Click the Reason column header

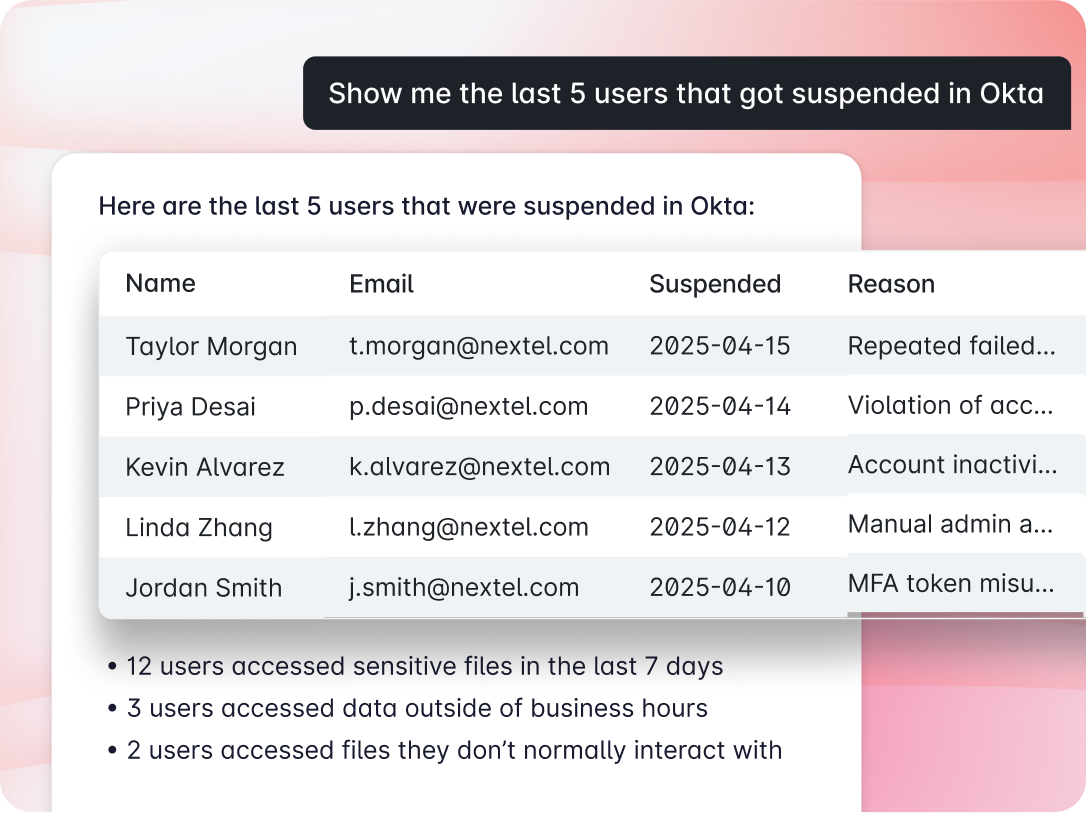[891, 284]
